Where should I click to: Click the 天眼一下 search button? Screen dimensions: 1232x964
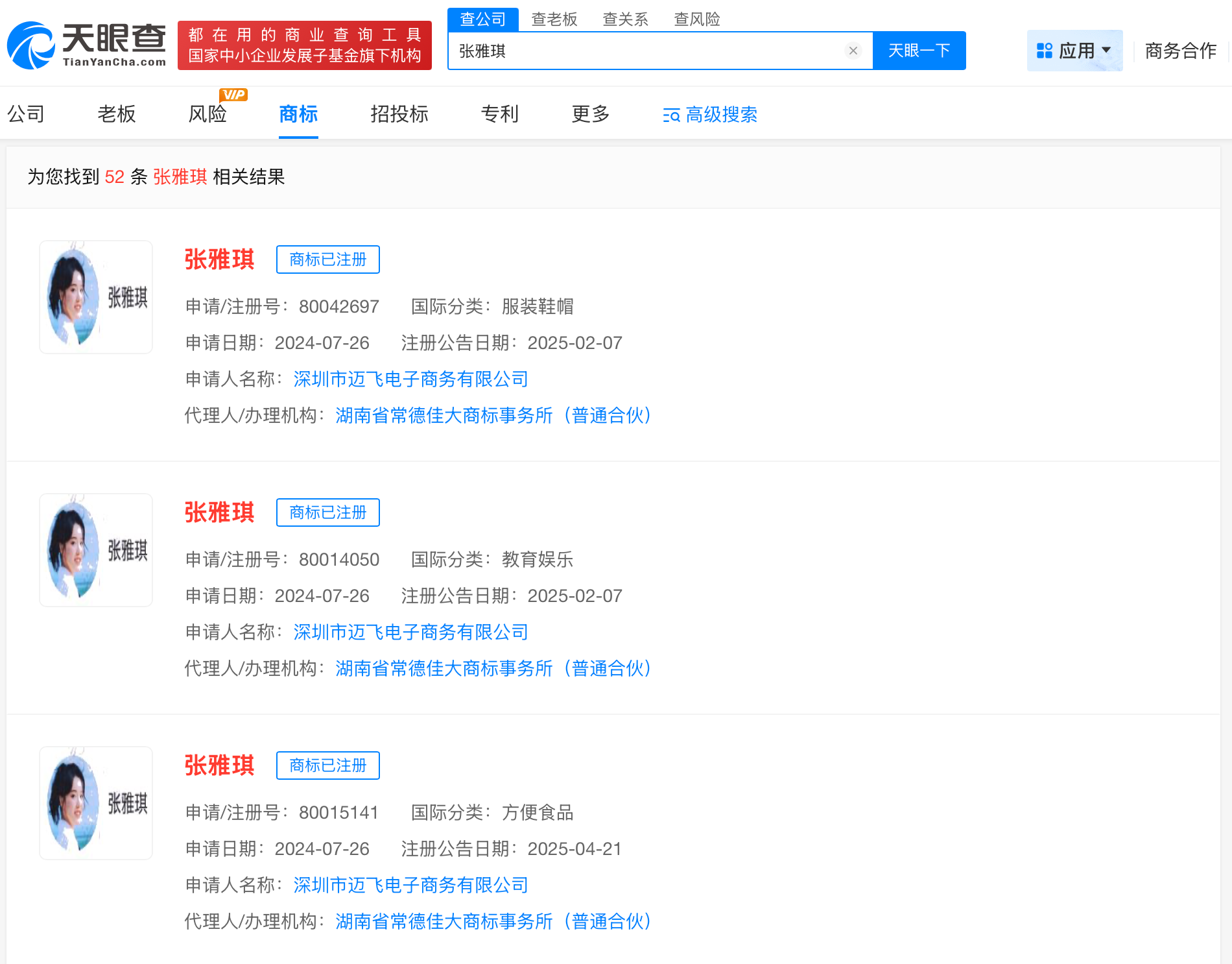pyautogui.click(x=919, y=51)
